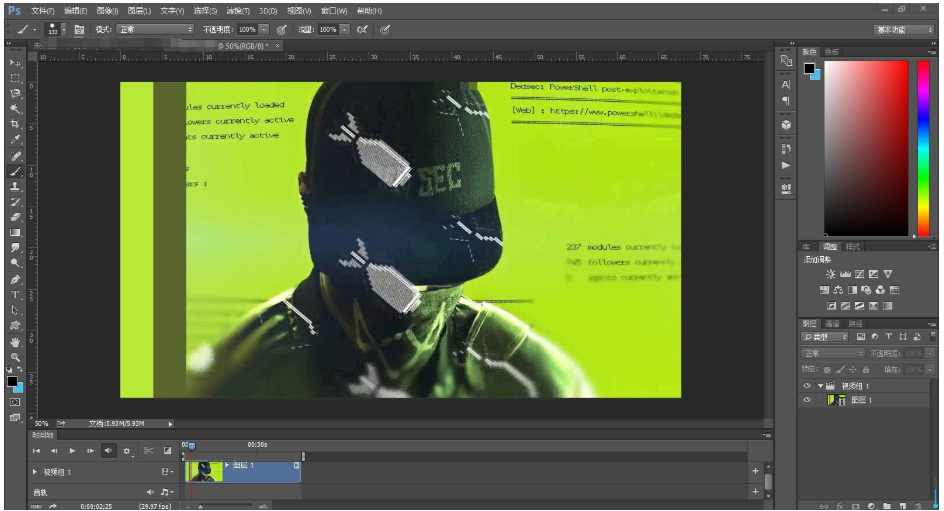Screen dimensions: 944x511
Task: Click the split-at-playhead scissors icon
Action: coord(148,451)
